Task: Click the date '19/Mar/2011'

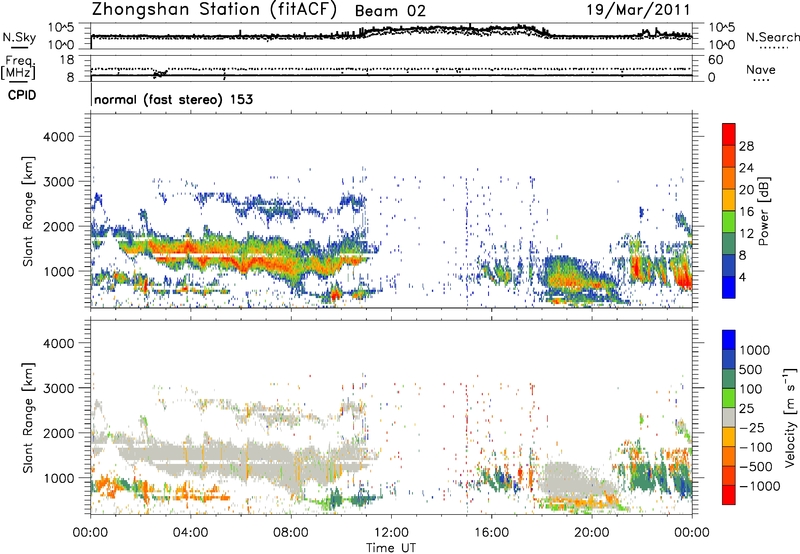Action: click(x=638, y=10)
